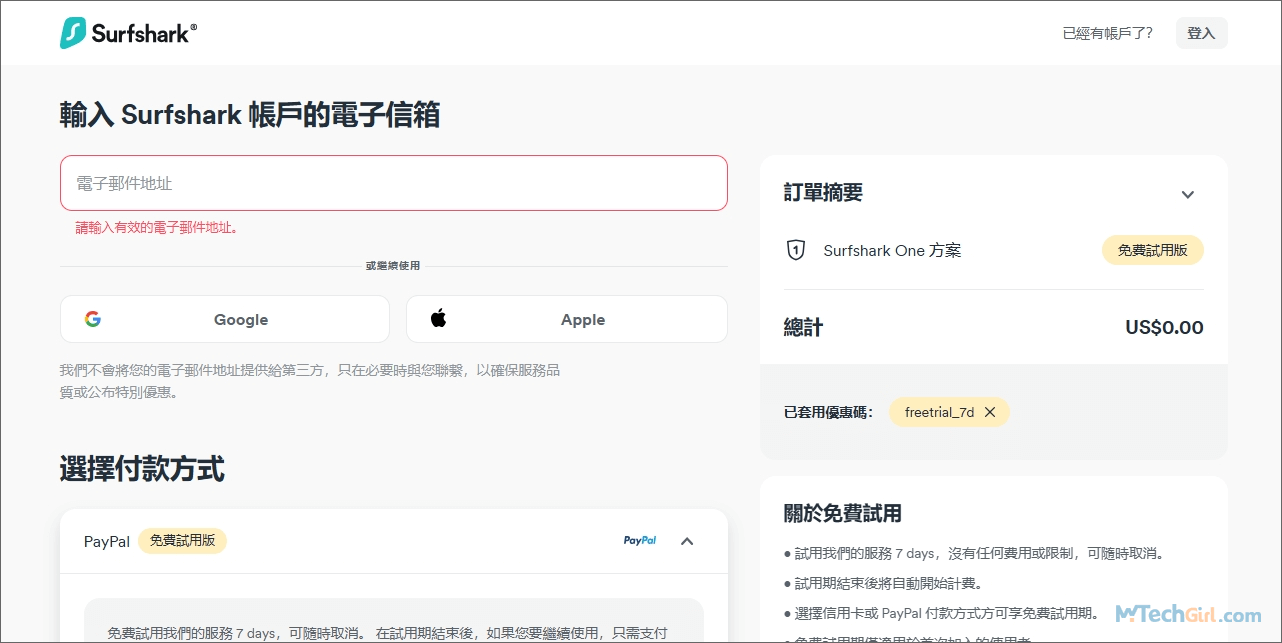
Task: Collapse the PayPal payment section chevron
Action: point(687,541)
